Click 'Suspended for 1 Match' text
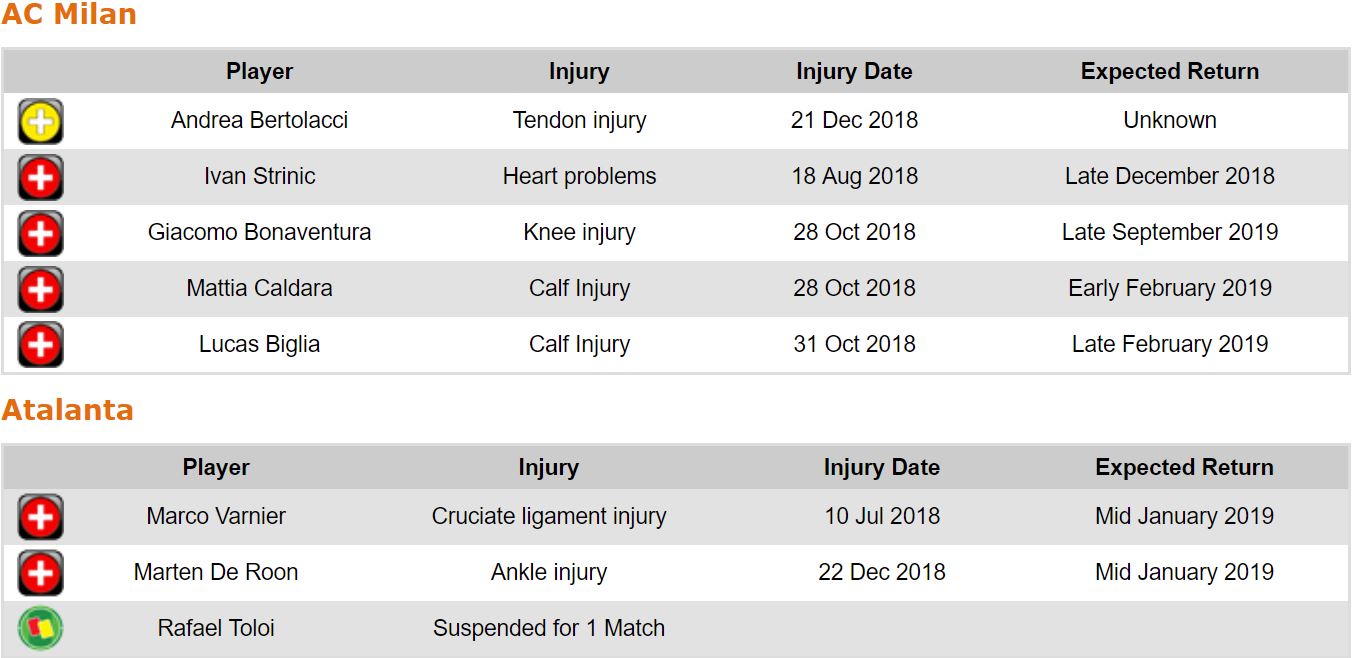This screenshot has height=658, width=1352. [548, 629]
